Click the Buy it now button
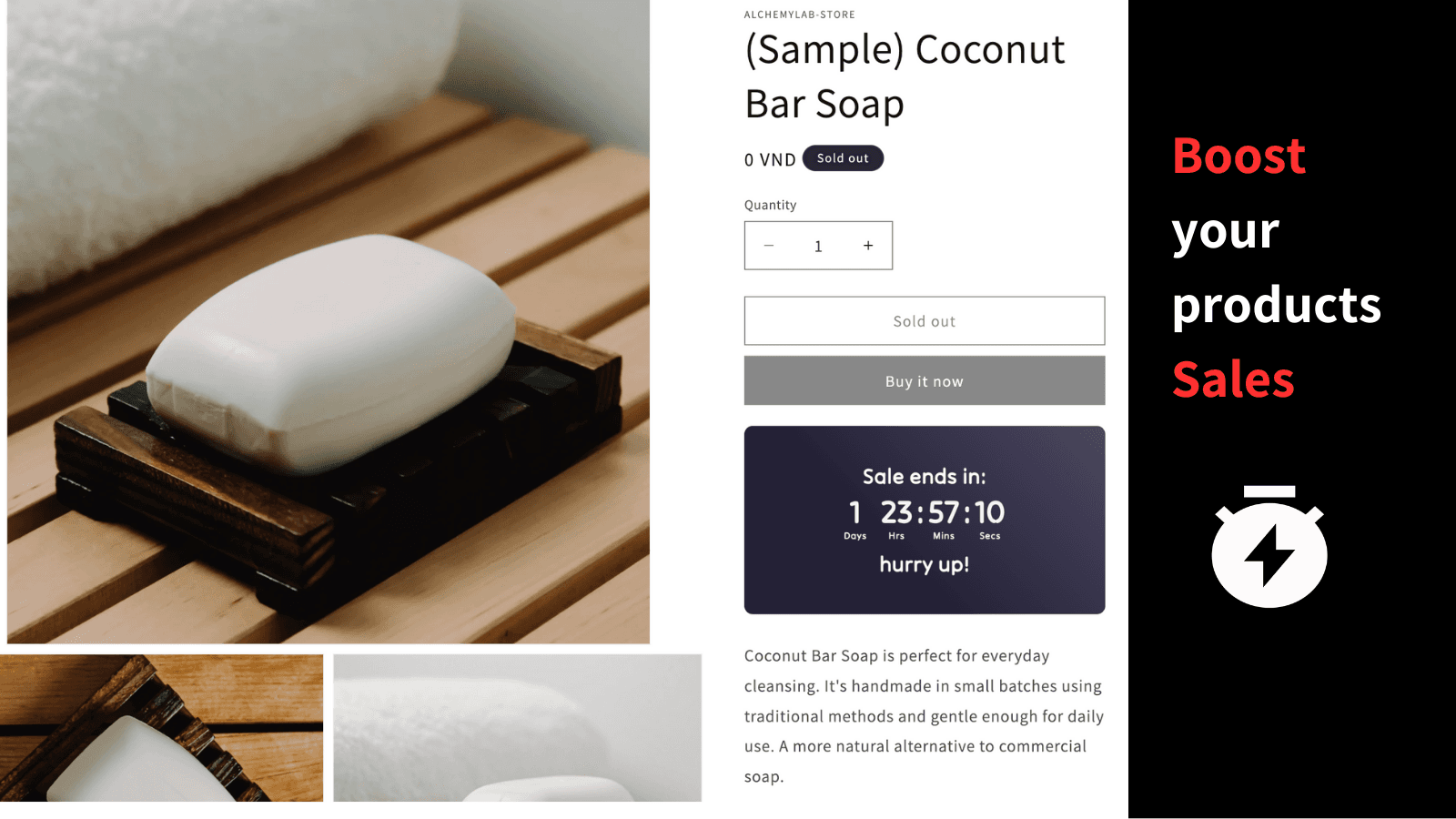 tap(925, 381)
